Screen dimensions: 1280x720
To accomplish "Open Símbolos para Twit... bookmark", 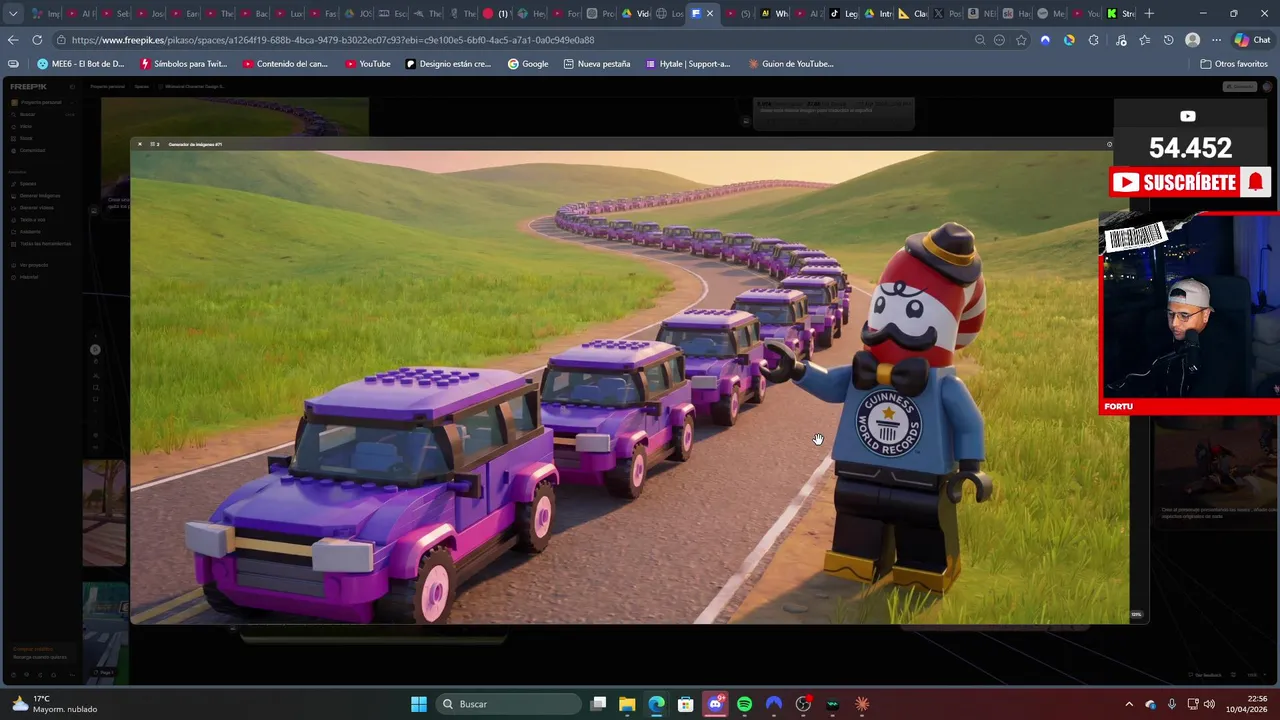I will coord(184,64).
